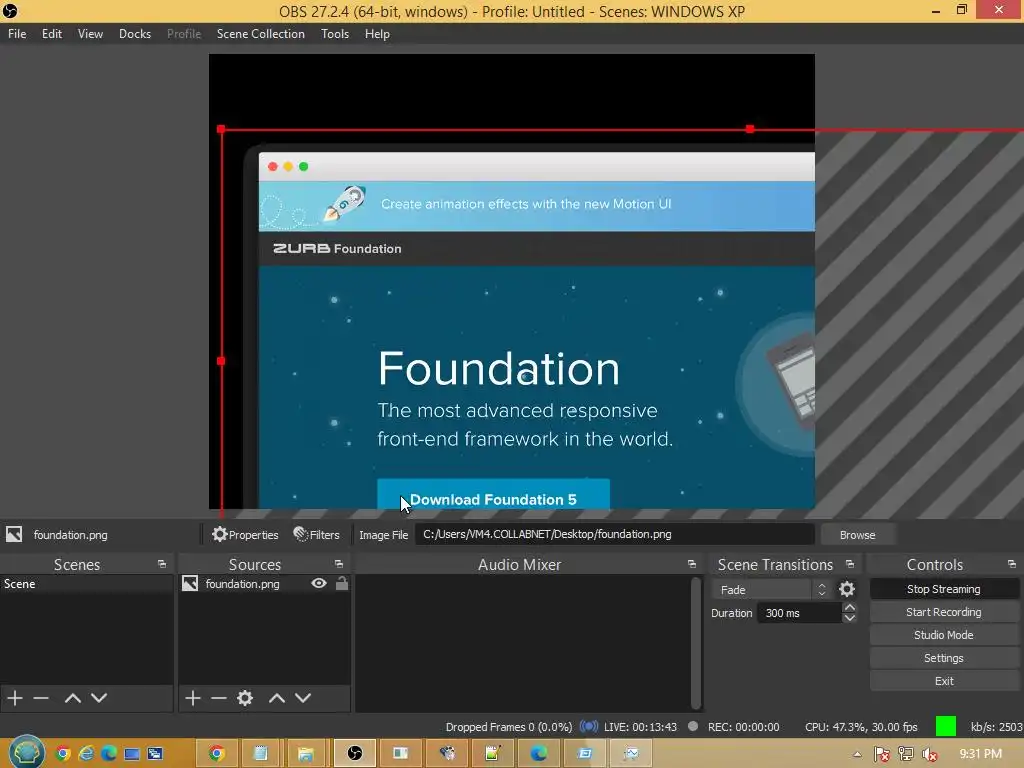
Task: Open the Fade transition dropdown
Action: click(771, 590)
